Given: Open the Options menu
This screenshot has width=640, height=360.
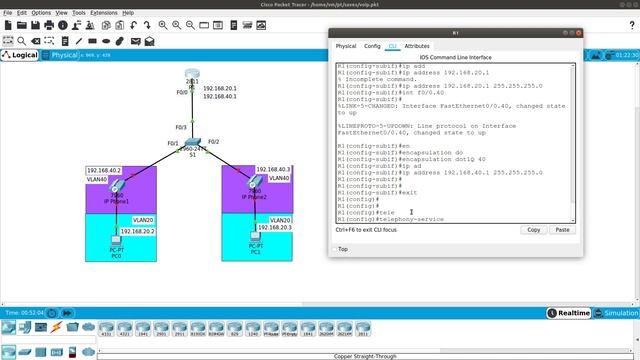Looking at the screenshot, I should click(41, 13).
